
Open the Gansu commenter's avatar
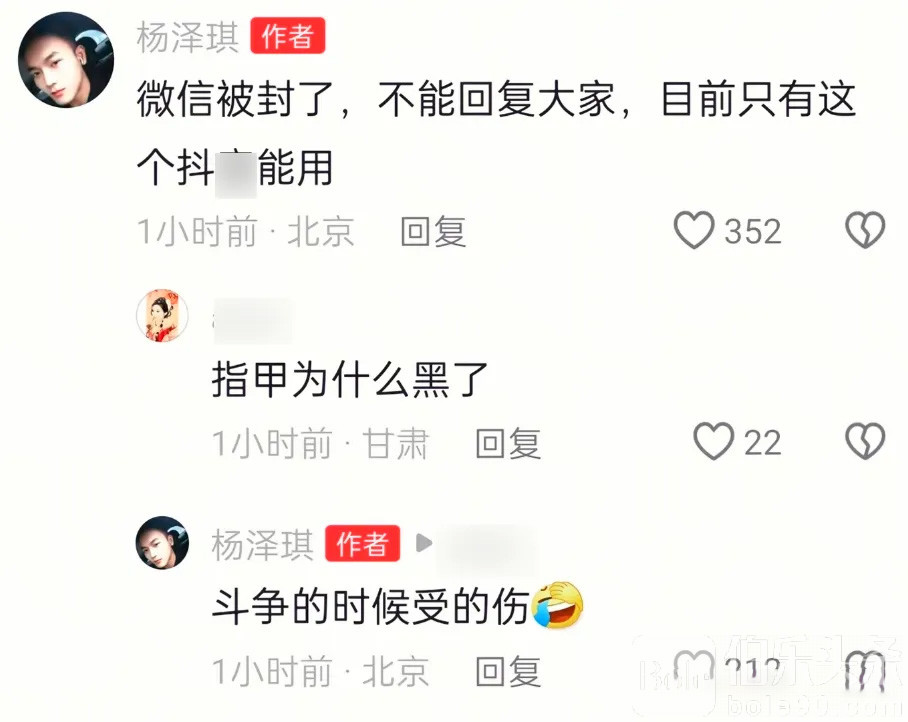pos(162,316)
